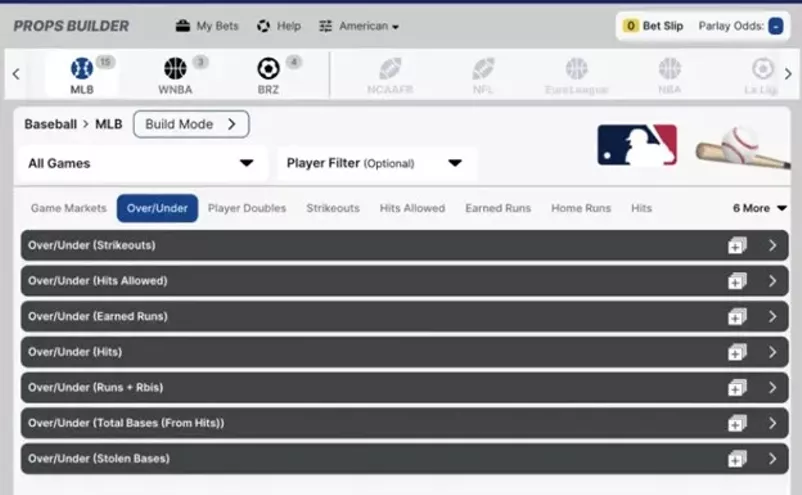
Task: Click the Baseball breadcrumb
Action: 50,124
